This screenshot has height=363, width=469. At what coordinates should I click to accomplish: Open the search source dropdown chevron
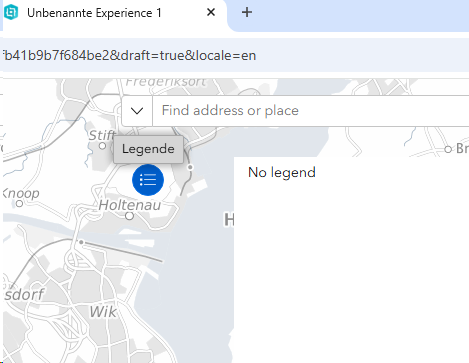137,111
